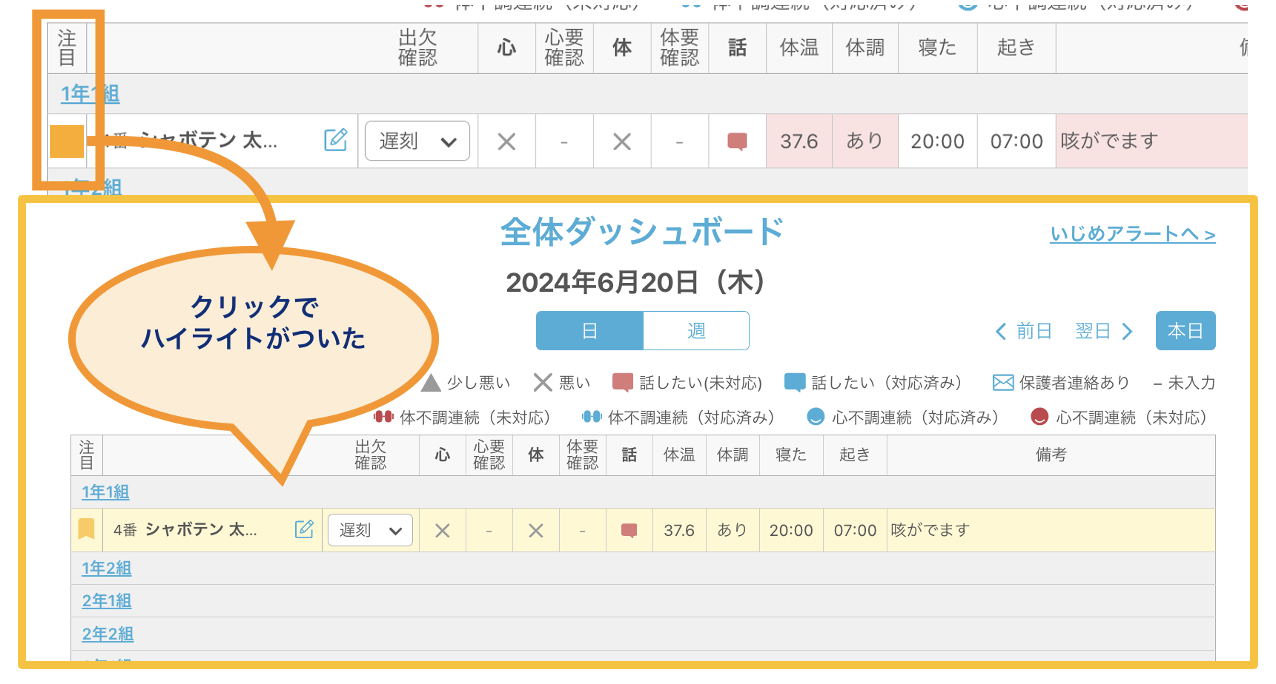Image resolution: width=1276 pixels, height=684 pixels.
Task: Switch to the 週 view tab
Action: coord(696,331)
